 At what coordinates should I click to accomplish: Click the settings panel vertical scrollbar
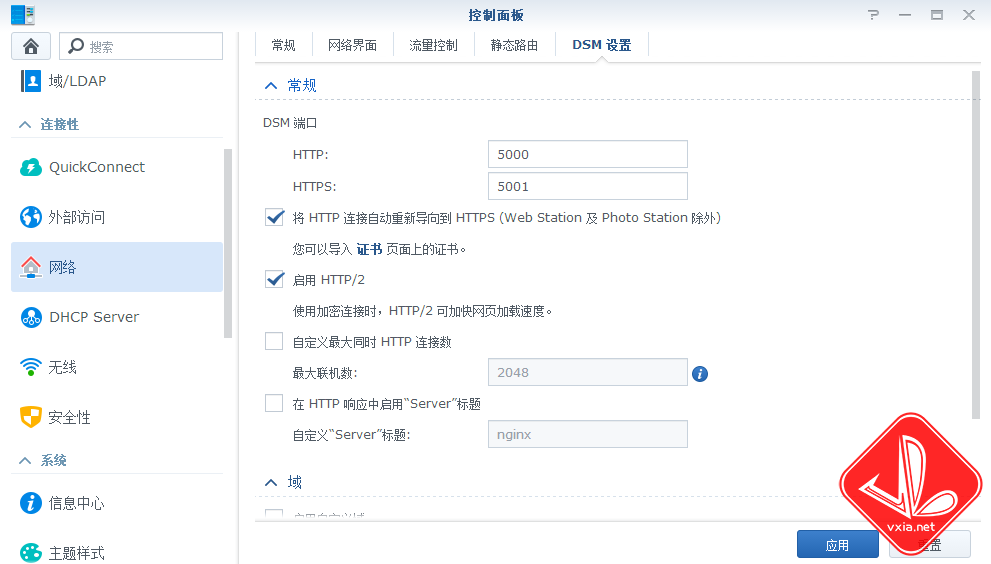(976, 245)
